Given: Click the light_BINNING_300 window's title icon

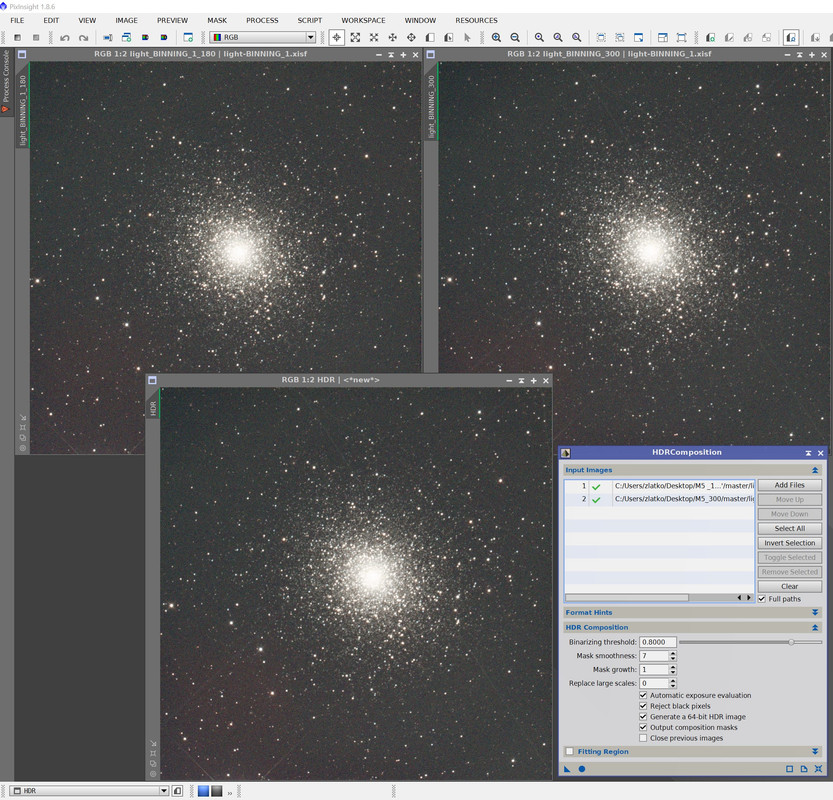Looking at the screenshot, I should coord(430,54).
